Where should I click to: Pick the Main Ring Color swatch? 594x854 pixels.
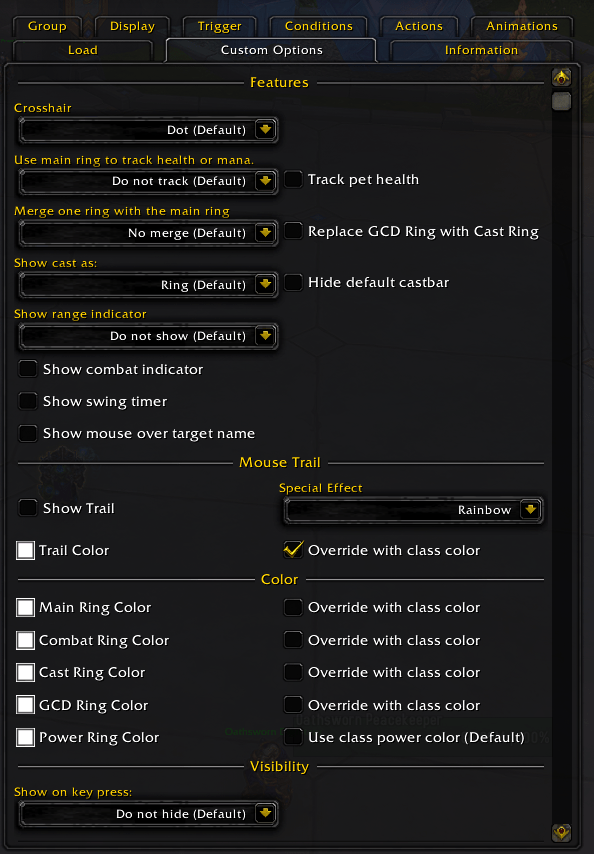pos(25,607)
